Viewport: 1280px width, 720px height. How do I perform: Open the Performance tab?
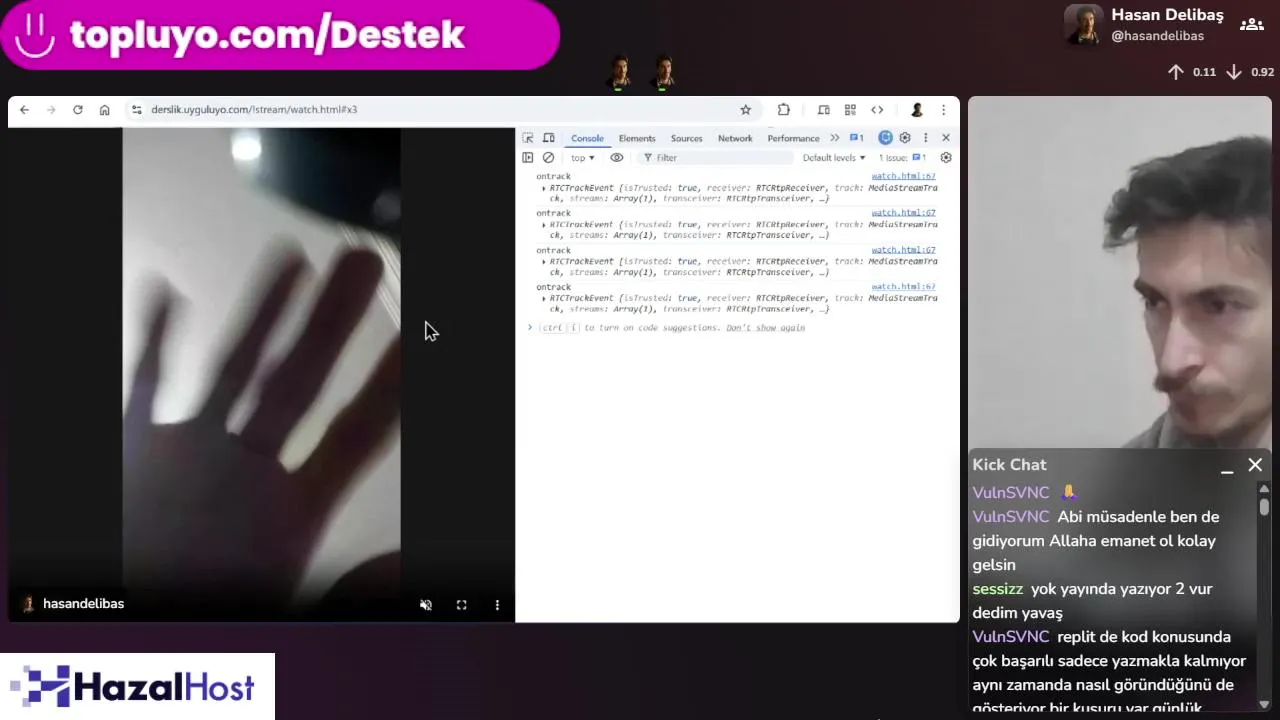tap(793, 138)
